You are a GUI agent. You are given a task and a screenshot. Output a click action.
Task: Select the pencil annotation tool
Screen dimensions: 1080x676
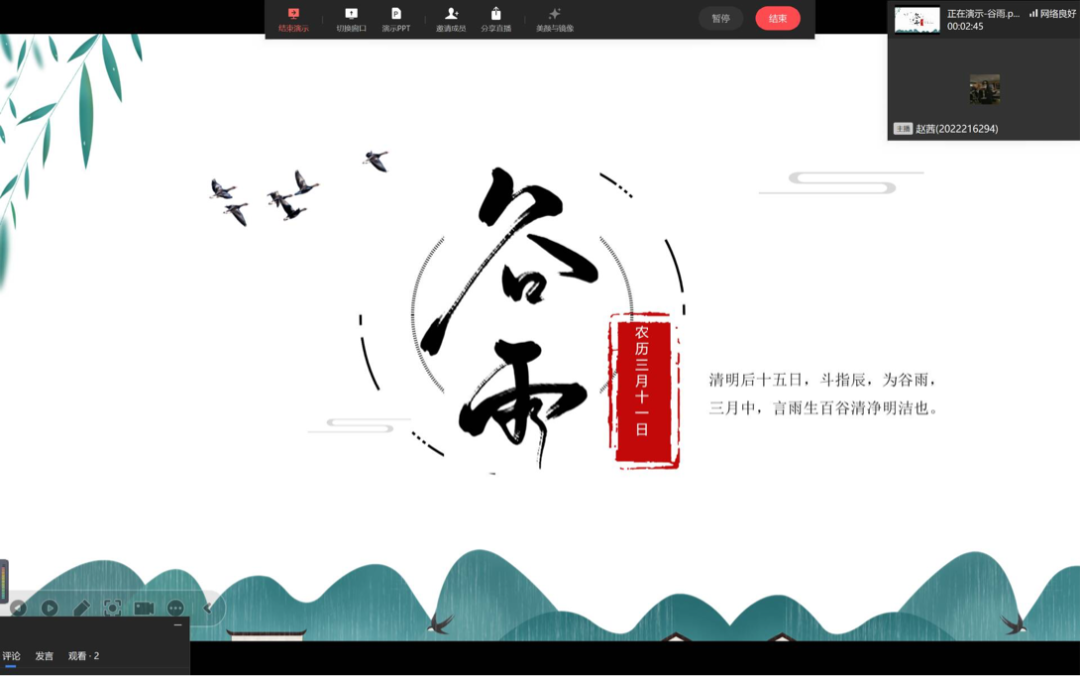click(x=81, y=608)
